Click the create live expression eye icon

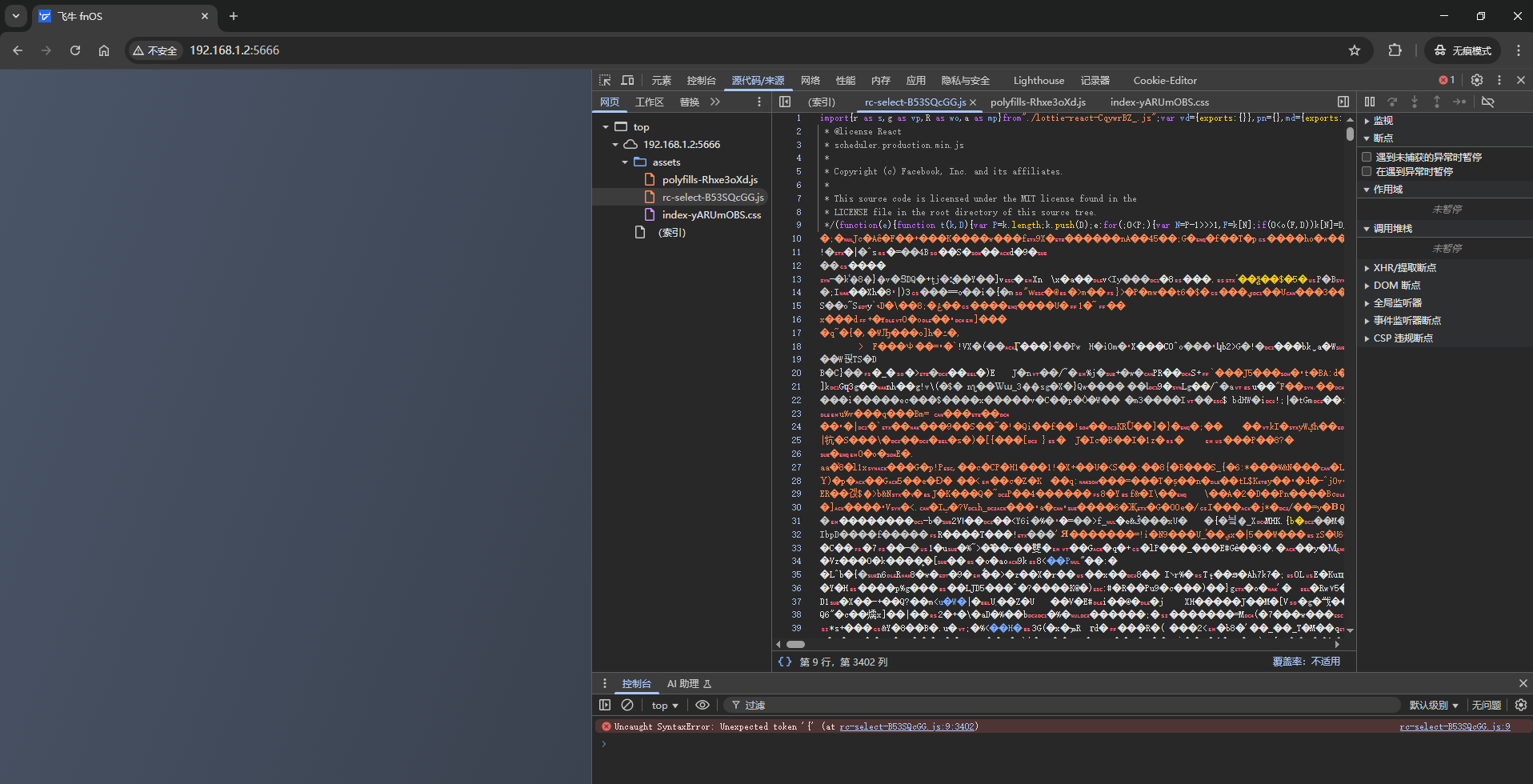702,705
